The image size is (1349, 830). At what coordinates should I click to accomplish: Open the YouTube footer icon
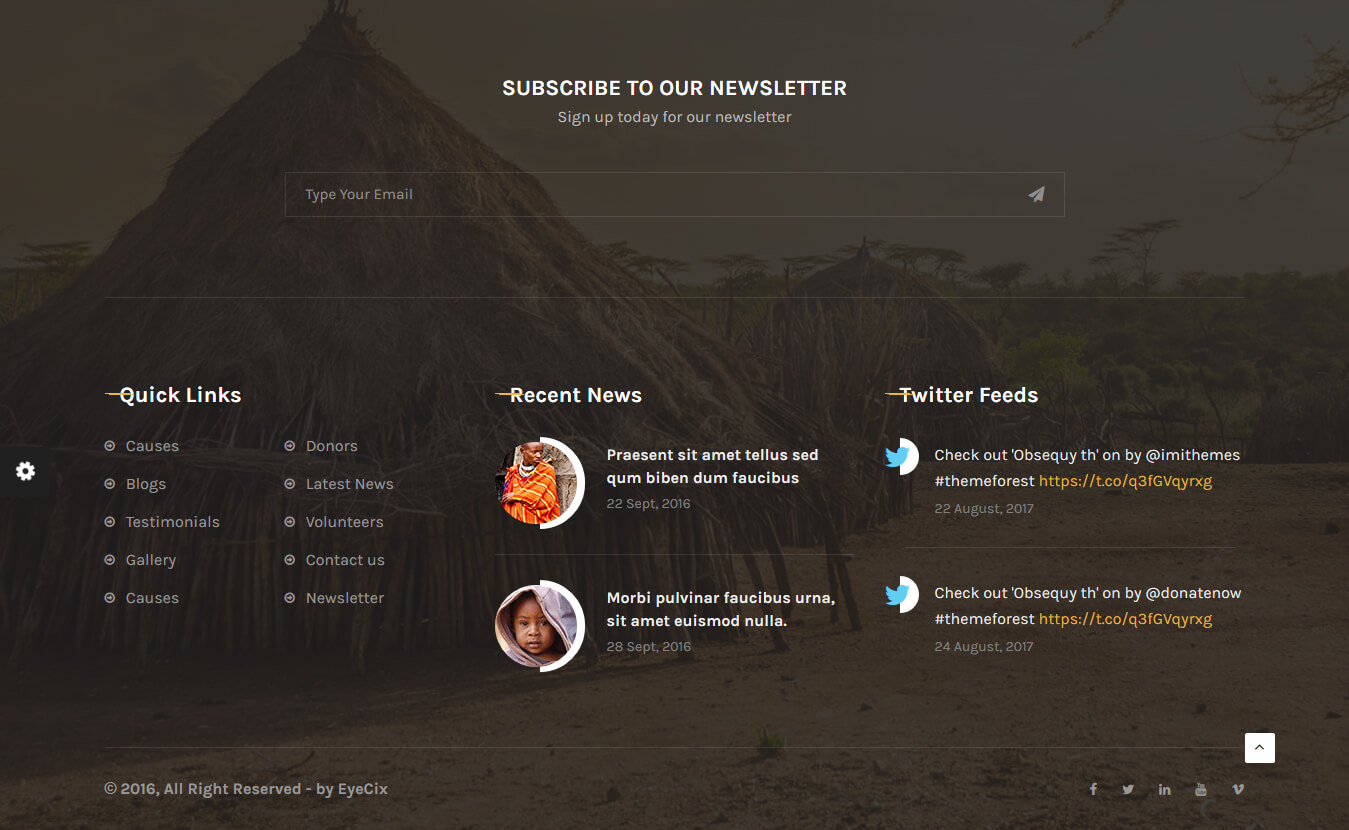click(x=1200, y=789)
